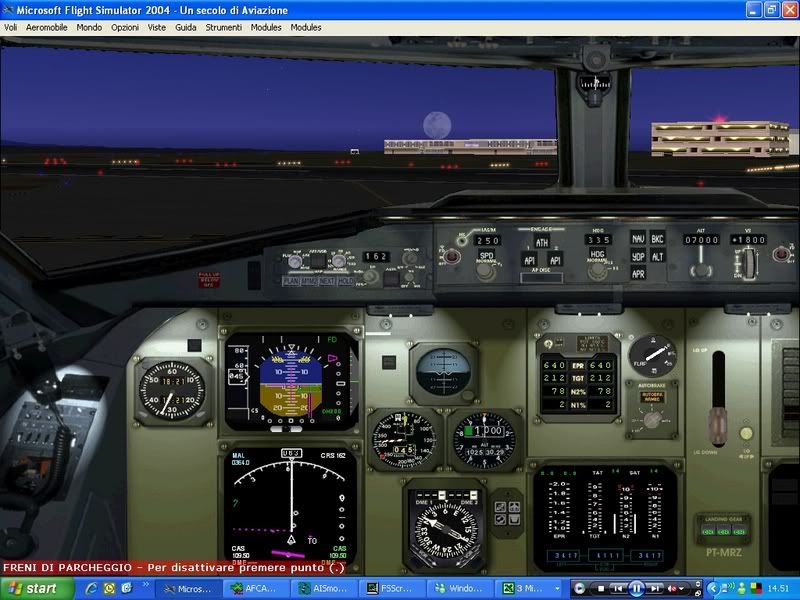Open the Opzioni menu

click(125, 28)
